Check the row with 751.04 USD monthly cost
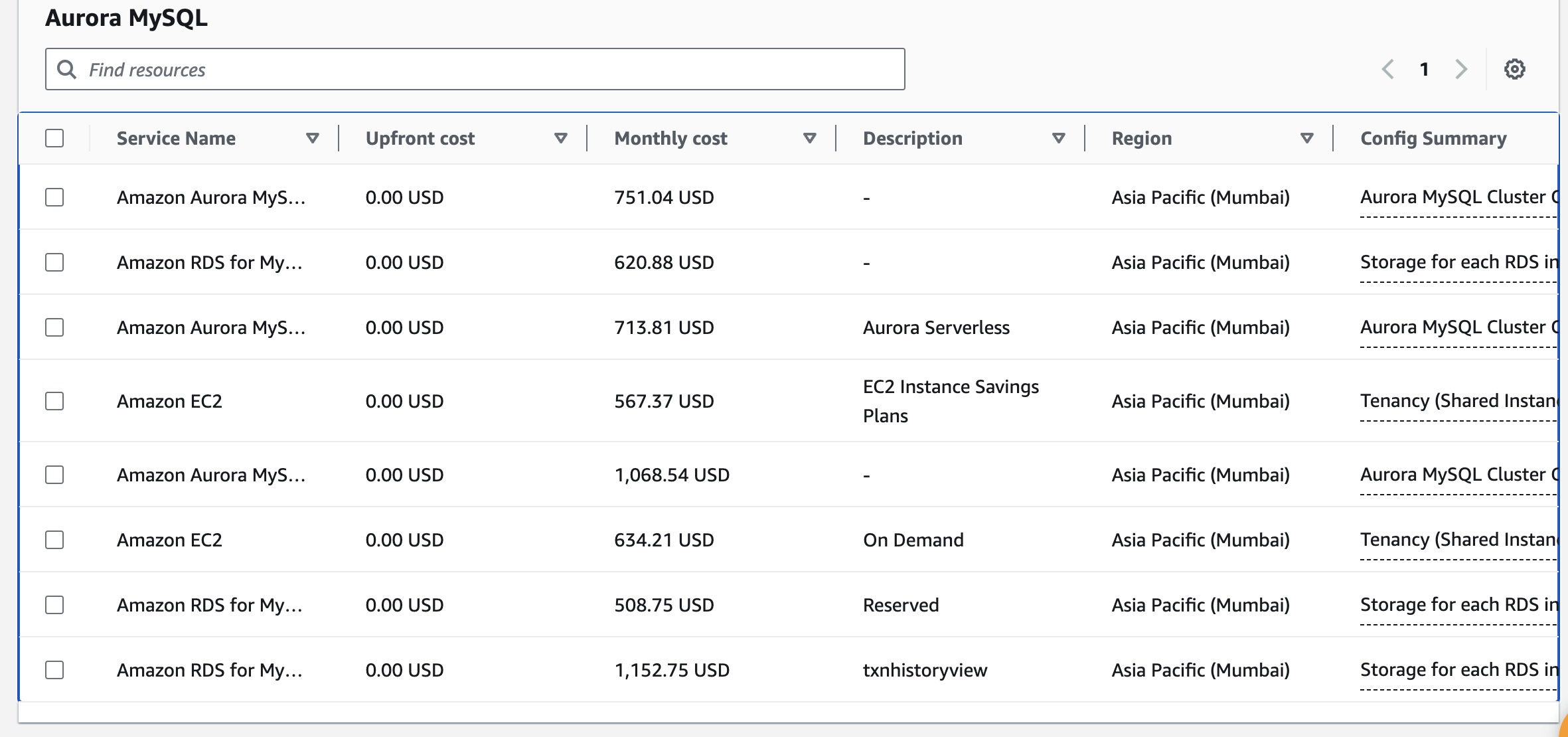 (54, 197)
